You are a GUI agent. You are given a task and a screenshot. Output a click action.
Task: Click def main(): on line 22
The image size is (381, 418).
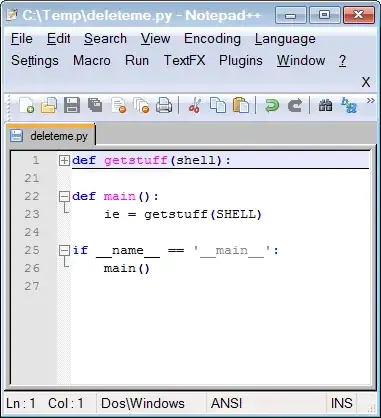(x=115, y=196)
